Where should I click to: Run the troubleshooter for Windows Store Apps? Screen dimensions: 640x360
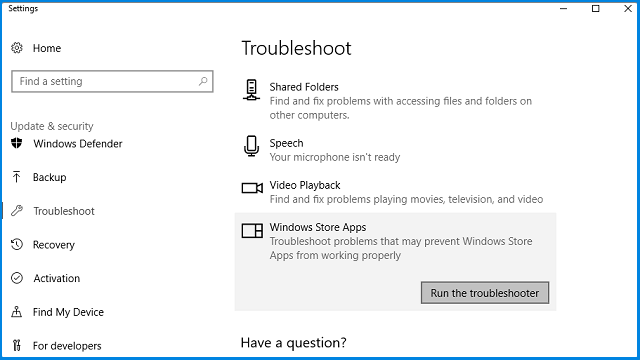coord(485,293)
